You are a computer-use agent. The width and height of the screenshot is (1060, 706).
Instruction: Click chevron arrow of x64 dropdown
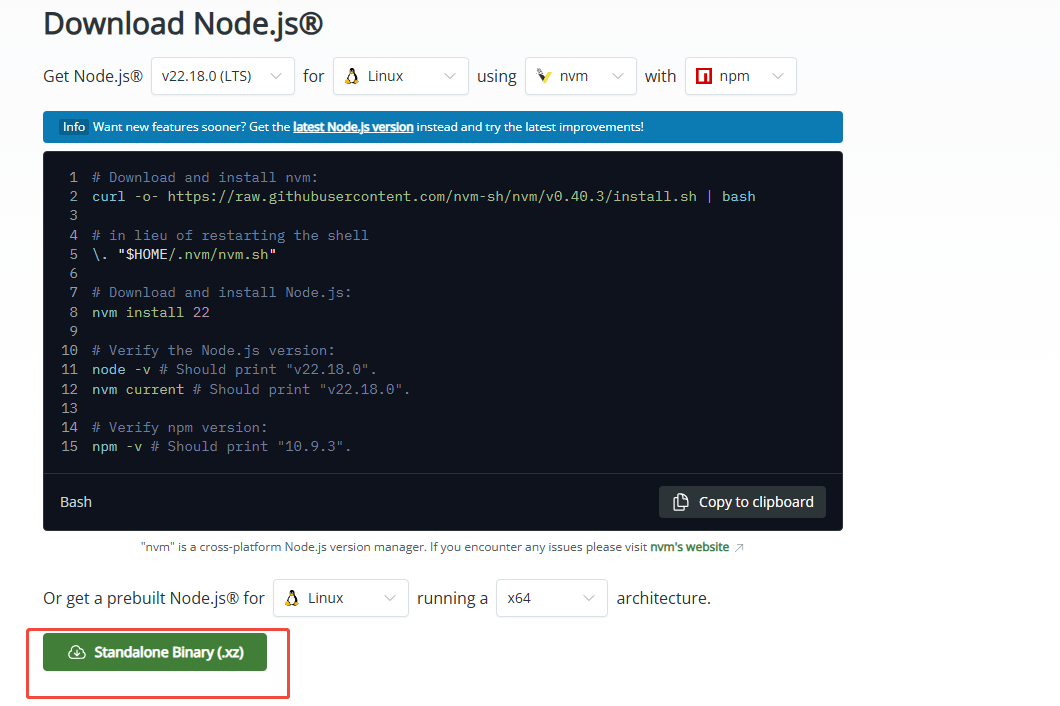coord(589,598)
